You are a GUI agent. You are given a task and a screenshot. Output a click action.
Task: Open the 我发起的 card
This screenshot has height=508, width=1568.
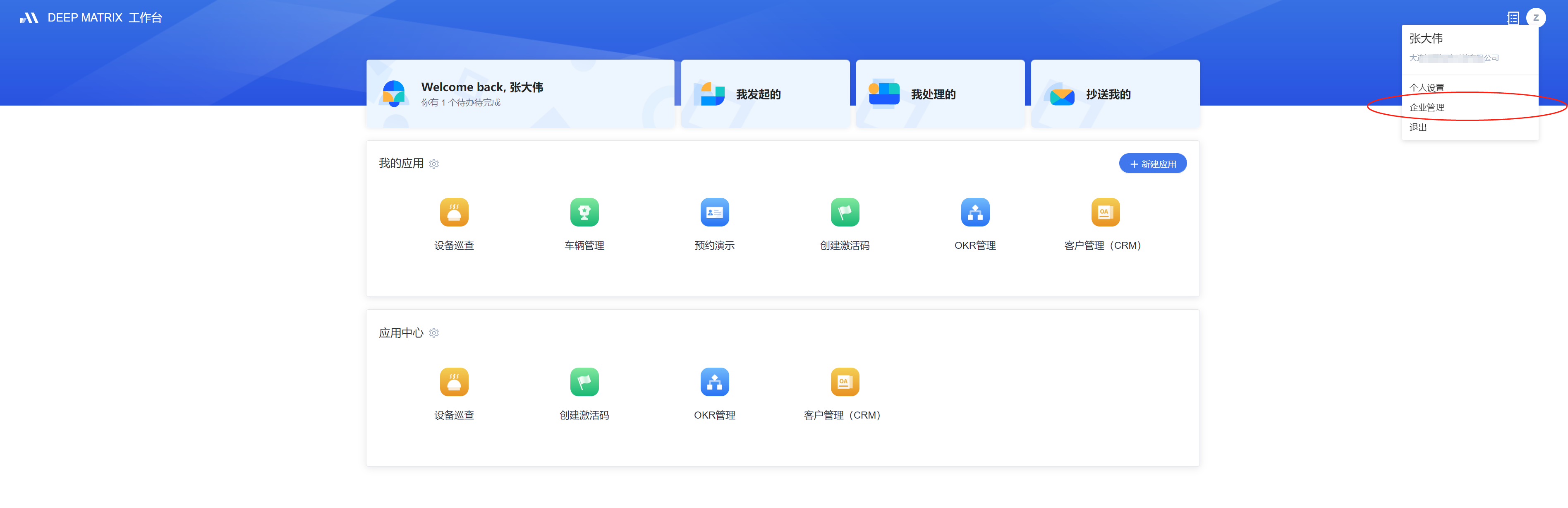[x=765, y=94]
